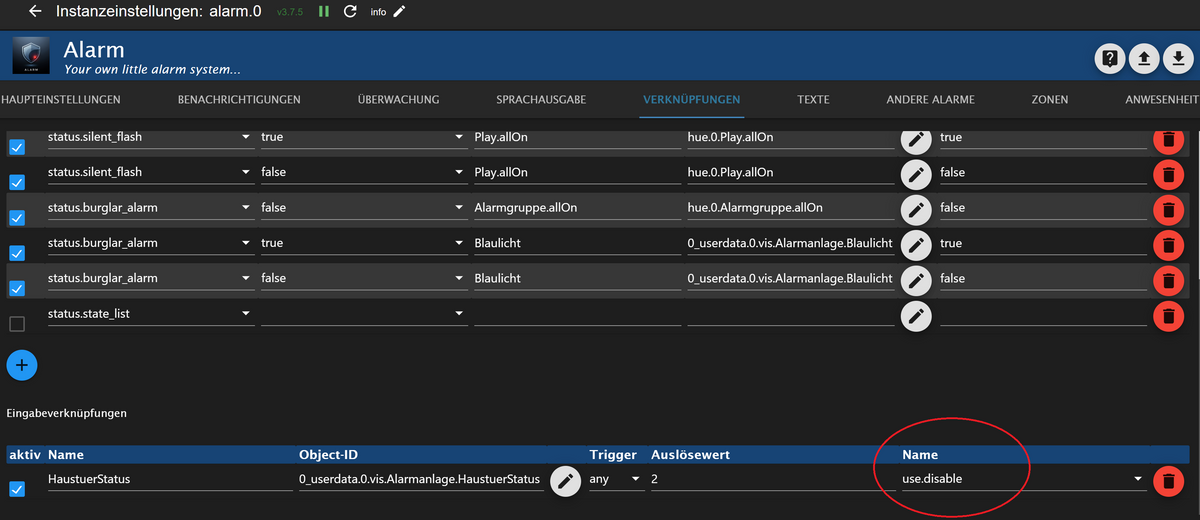Screen dimensions: 1200x520
Task: Switch to the BENACHRICHTIGUNGEN tab
Action: point(239,100)
